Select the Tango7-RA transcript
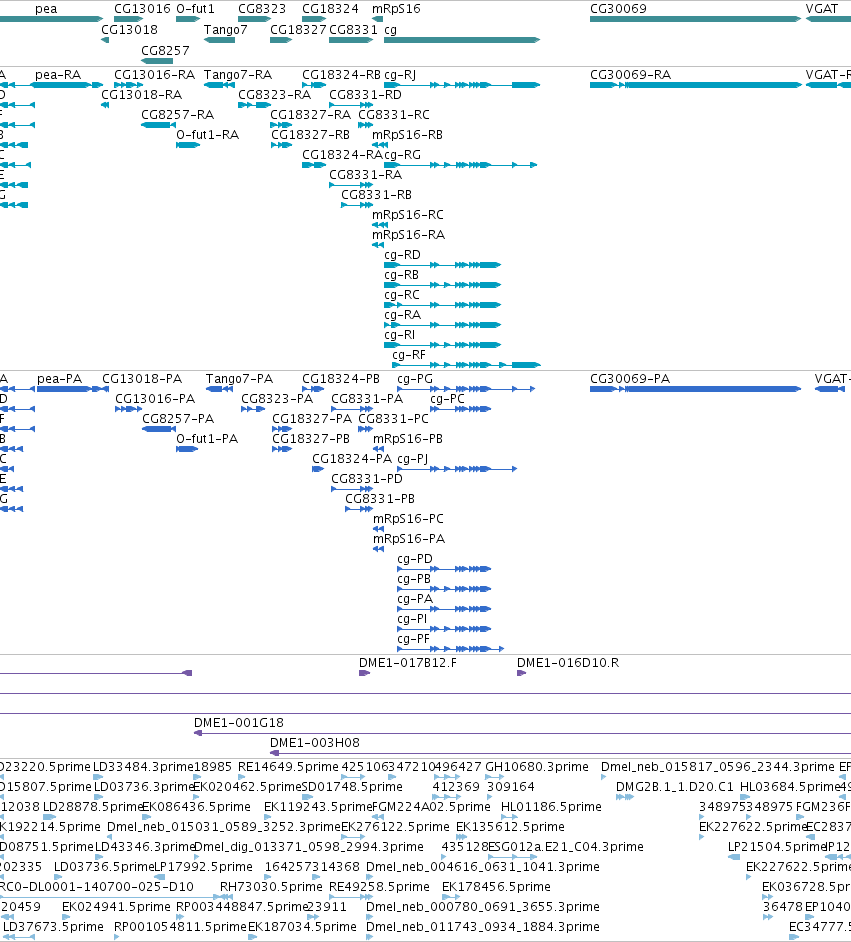Viewport: 851px width, 942px height. pyautogui.click(x=219, y=85)
